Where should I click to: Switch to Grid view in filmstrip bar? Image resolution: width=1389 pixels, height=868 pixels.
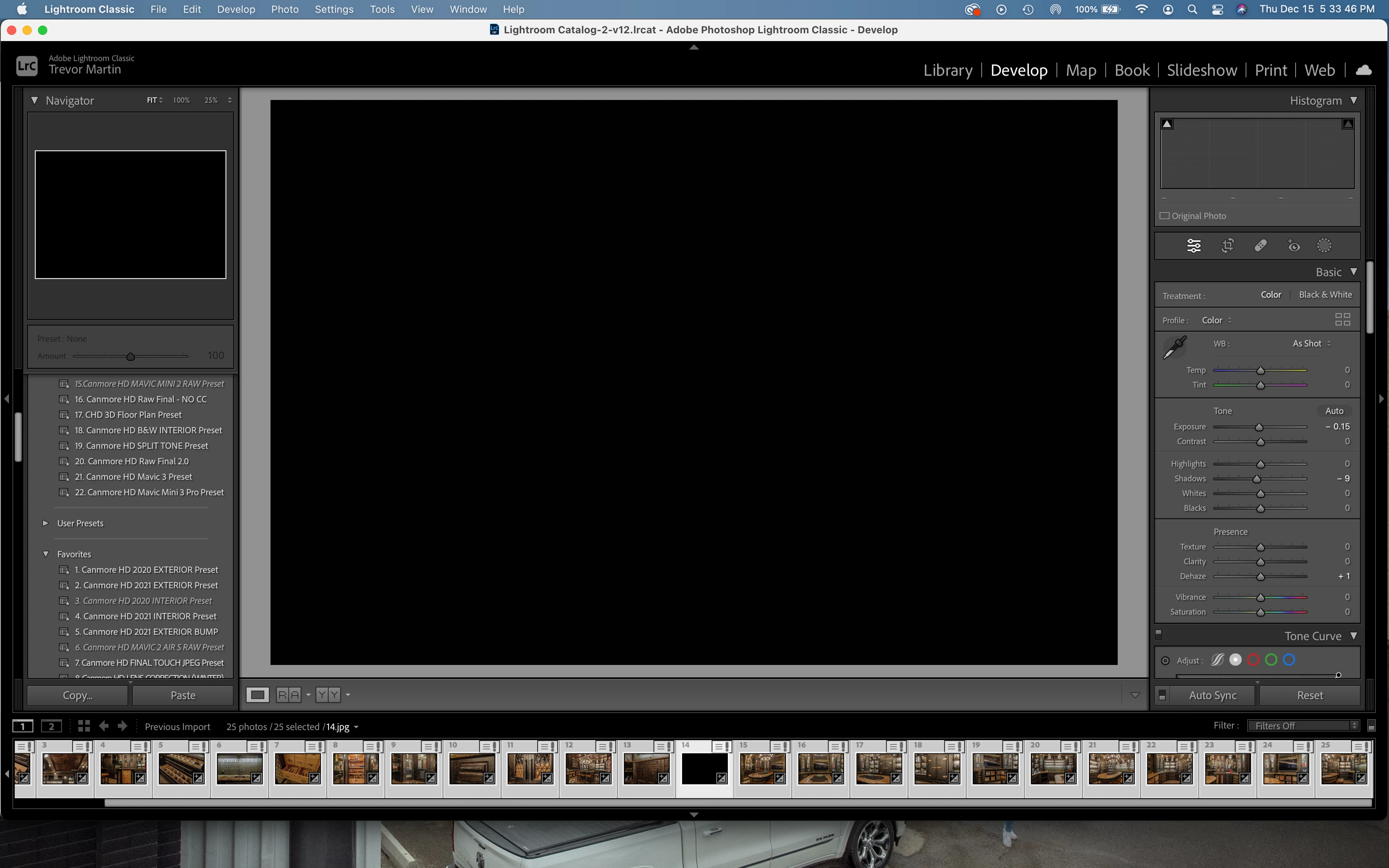pyautogui.click(x=84, y=726)
